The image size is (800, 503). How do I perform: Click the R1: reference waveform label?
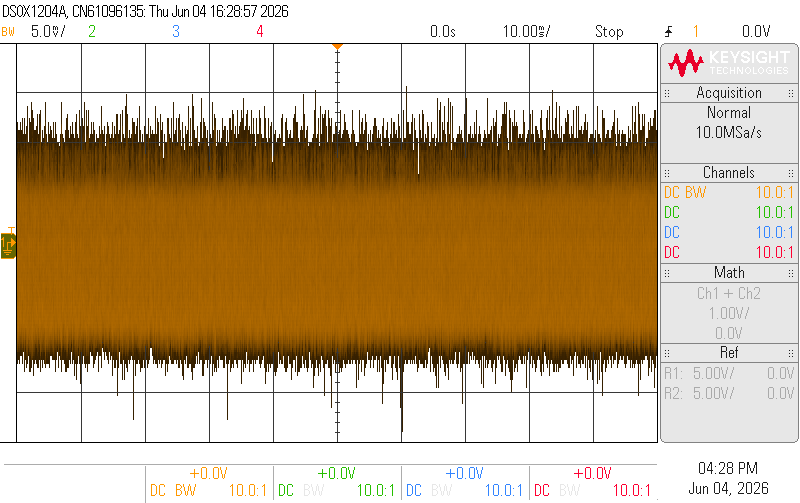[x=673, y=373]
